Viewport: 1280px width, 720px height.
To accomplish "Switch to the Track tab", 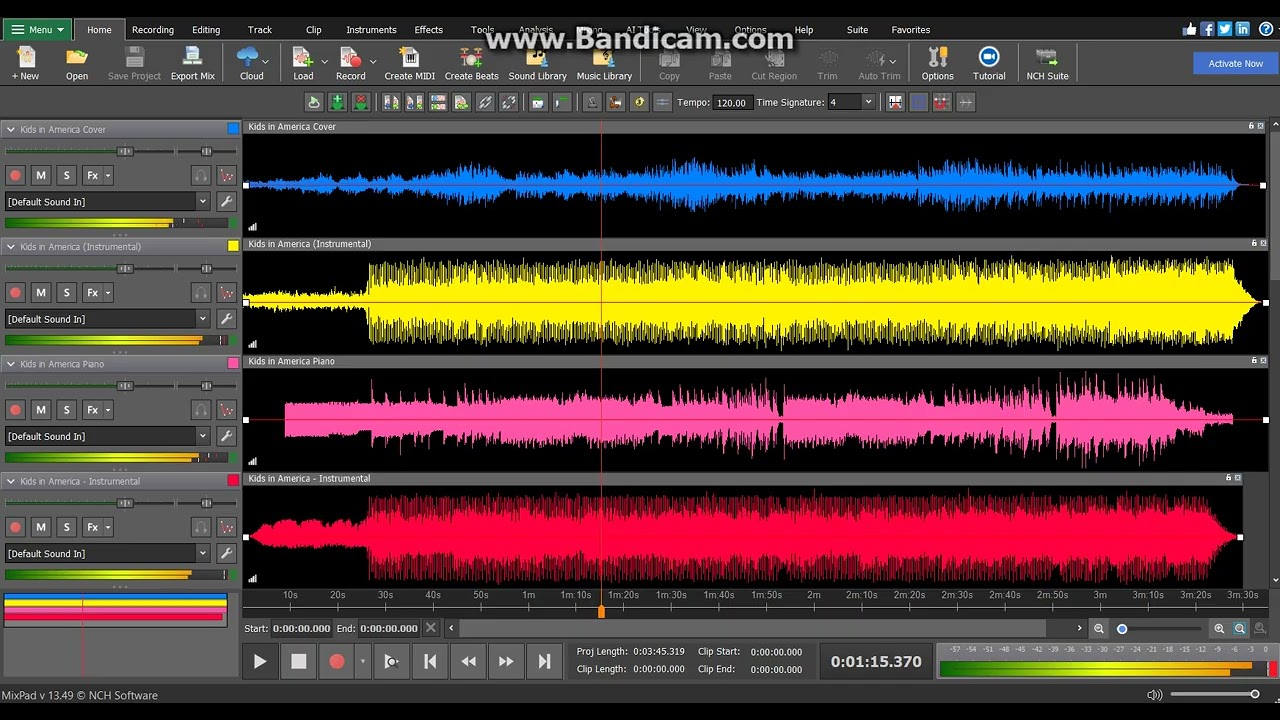I will pos(260,29).
